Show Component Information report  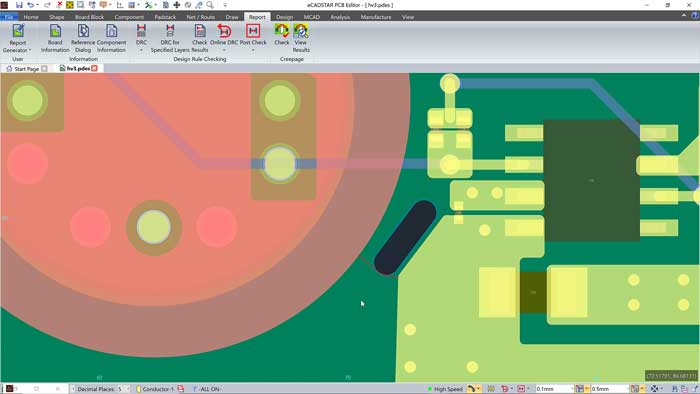111,38
